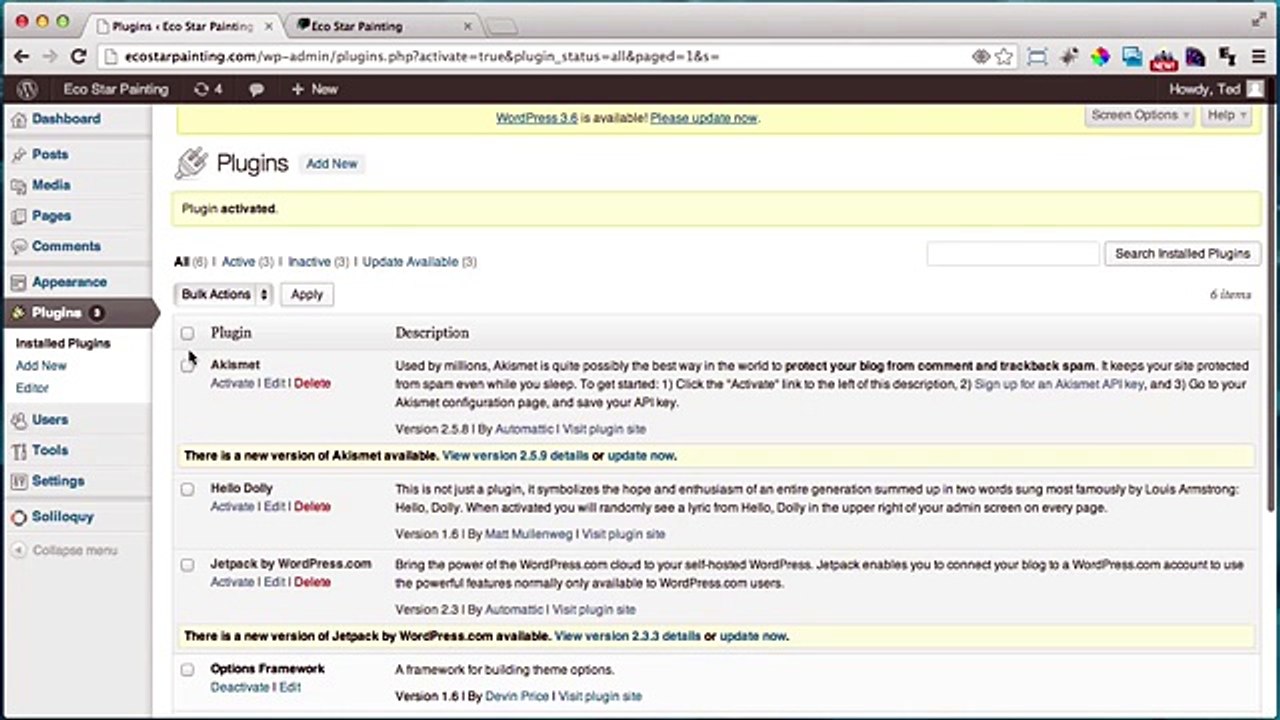This screenshot has height=720, width=1280.
Task: Open Installed Plugins in the sidebar submenu
Action: [63, 343]
